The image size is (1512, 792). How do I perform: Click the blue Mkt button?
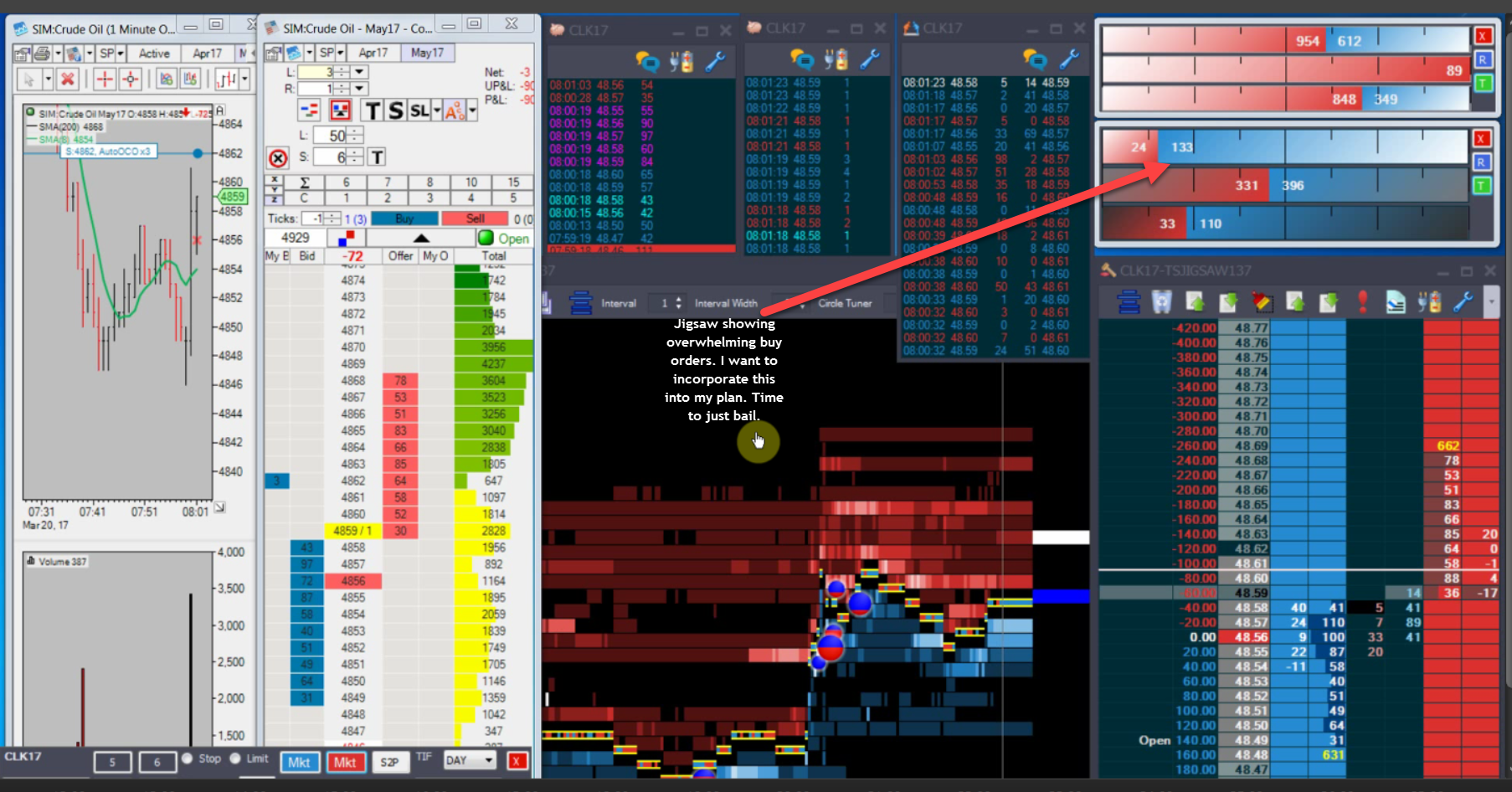tap(299, 762)
